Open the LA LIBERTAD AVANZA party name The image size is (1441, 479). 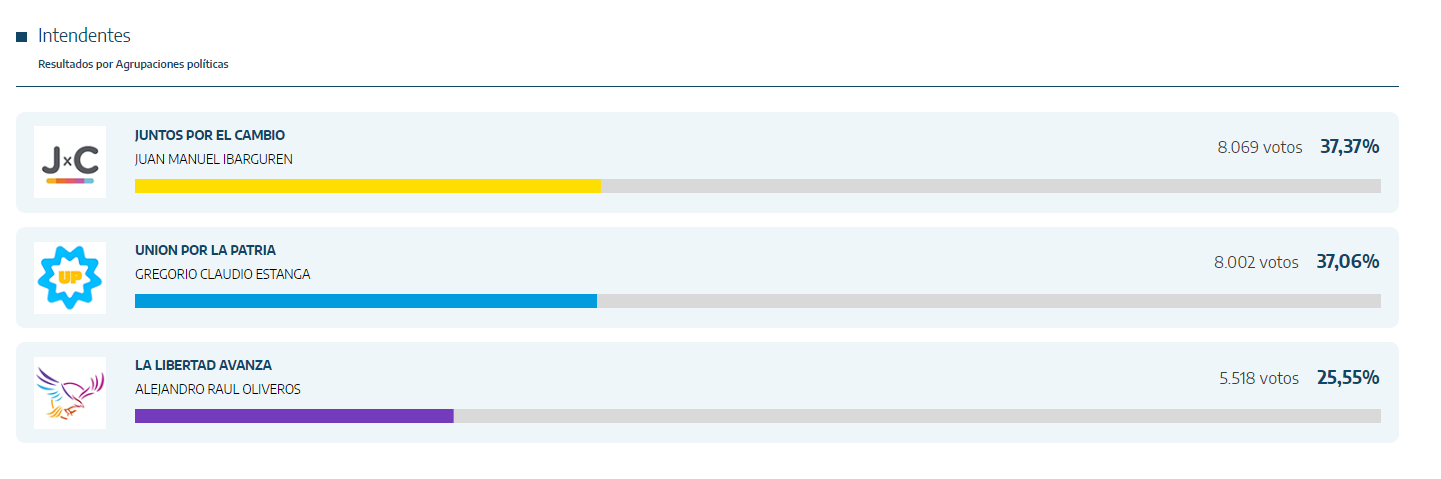(203, 365)
